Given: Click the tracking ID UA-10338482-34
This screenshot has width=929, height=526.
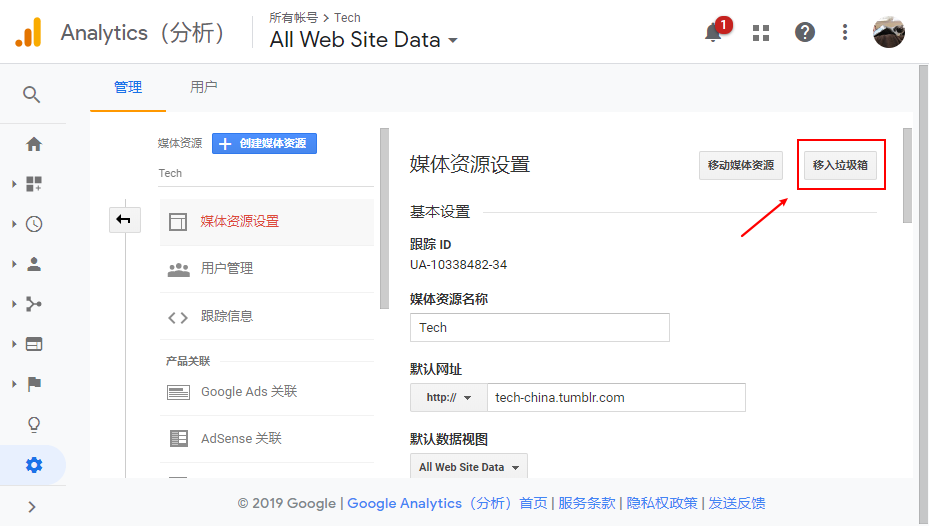Looking at the screenshot, I should pyautogui.click(x=459, y=265).
